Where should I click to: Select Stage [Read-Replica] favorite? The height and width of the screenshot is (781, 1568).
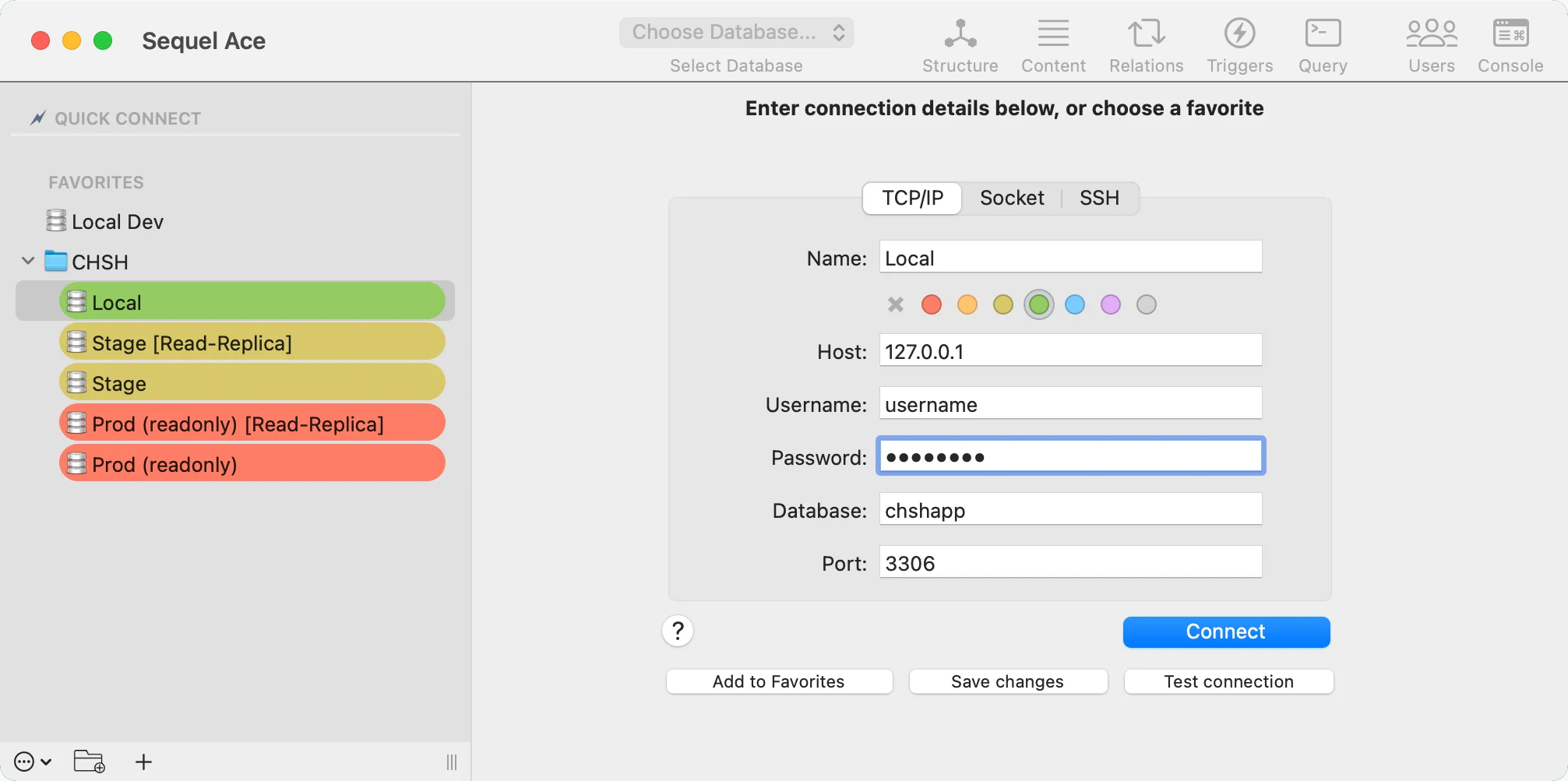click(x=252, y=342)
